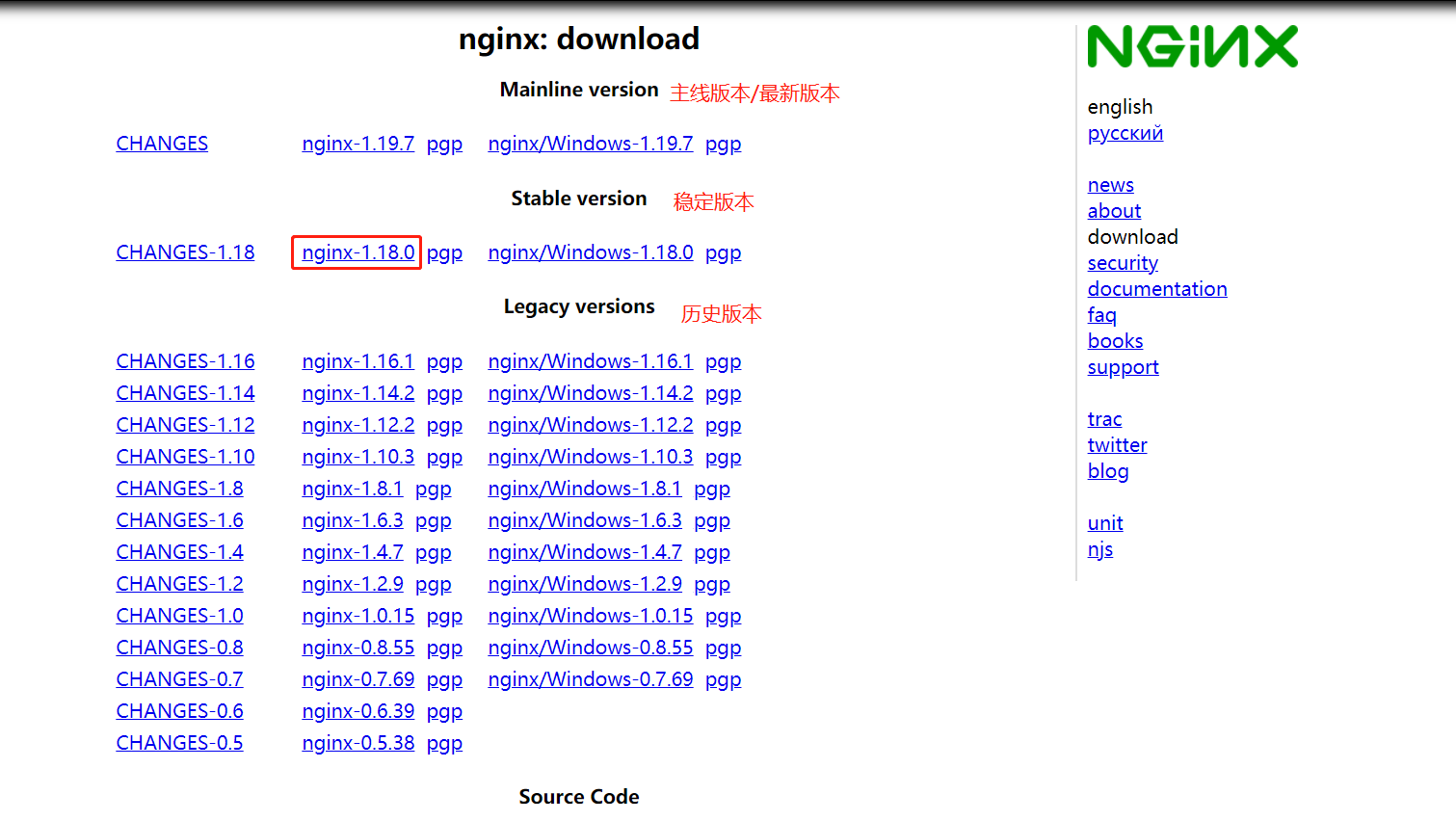The image size is (1456, 821).
Task: Download nginx-1.12.2 source
Action: click(358, 425)
